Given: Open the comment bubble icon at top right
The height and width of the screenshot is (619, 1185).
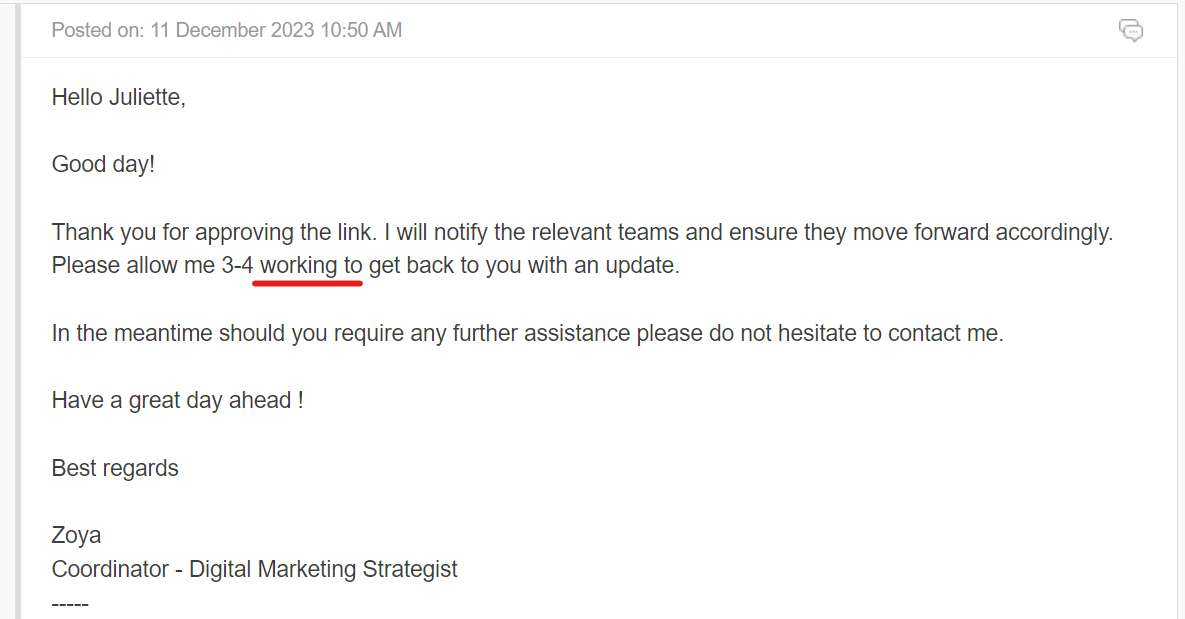Looking at the screenshot, I should pos(1131,30).
